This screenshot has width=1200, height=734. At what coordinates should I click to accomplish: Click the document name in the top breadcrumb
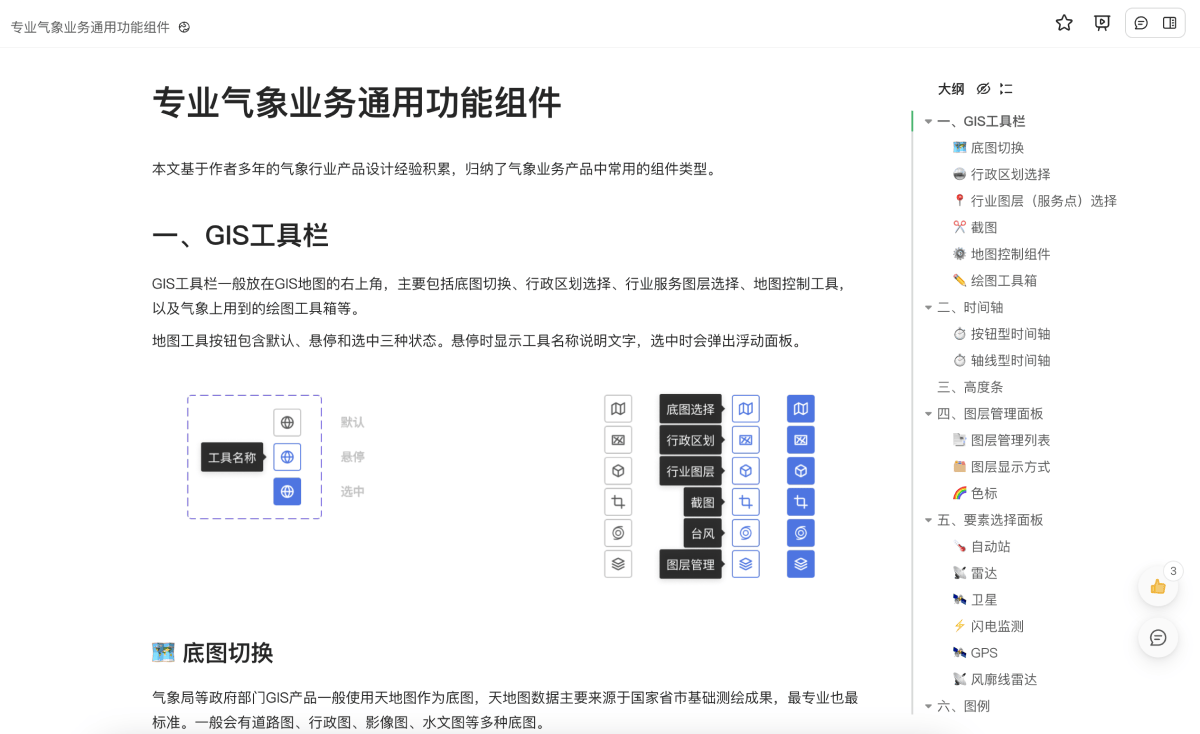pos(90,27)
